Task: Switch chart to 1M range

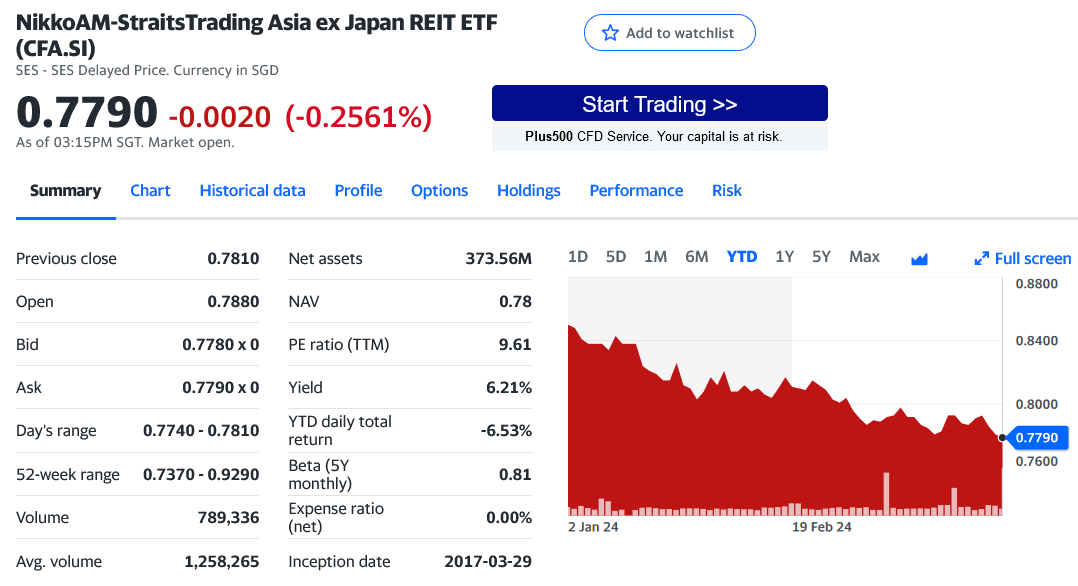Action: coord(656,256)
